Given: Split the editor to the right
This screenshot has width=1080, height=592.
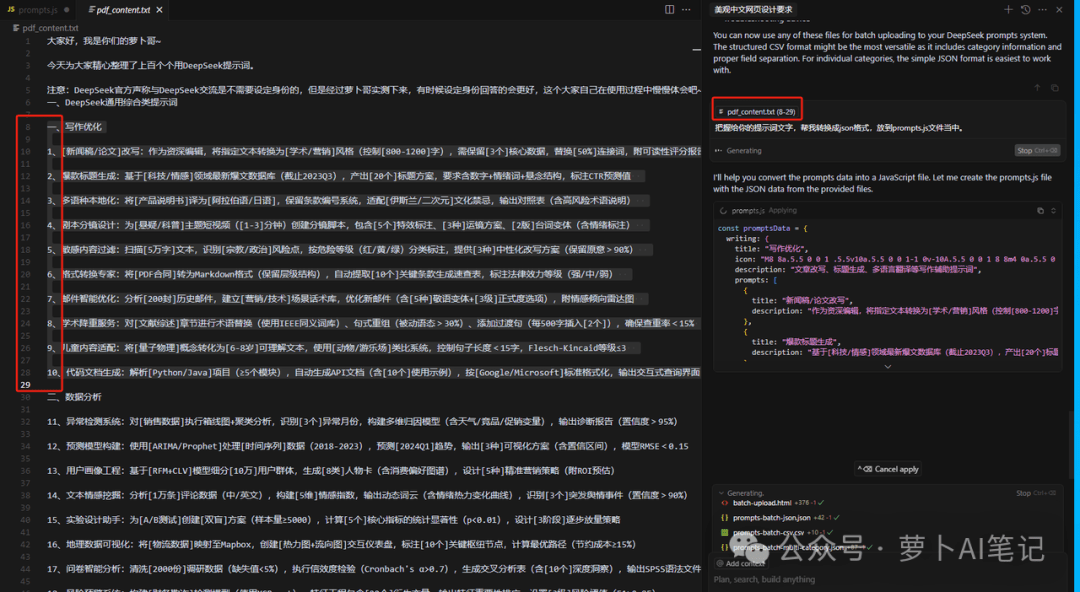Looking at the screenshot, I should pos(669,10).
